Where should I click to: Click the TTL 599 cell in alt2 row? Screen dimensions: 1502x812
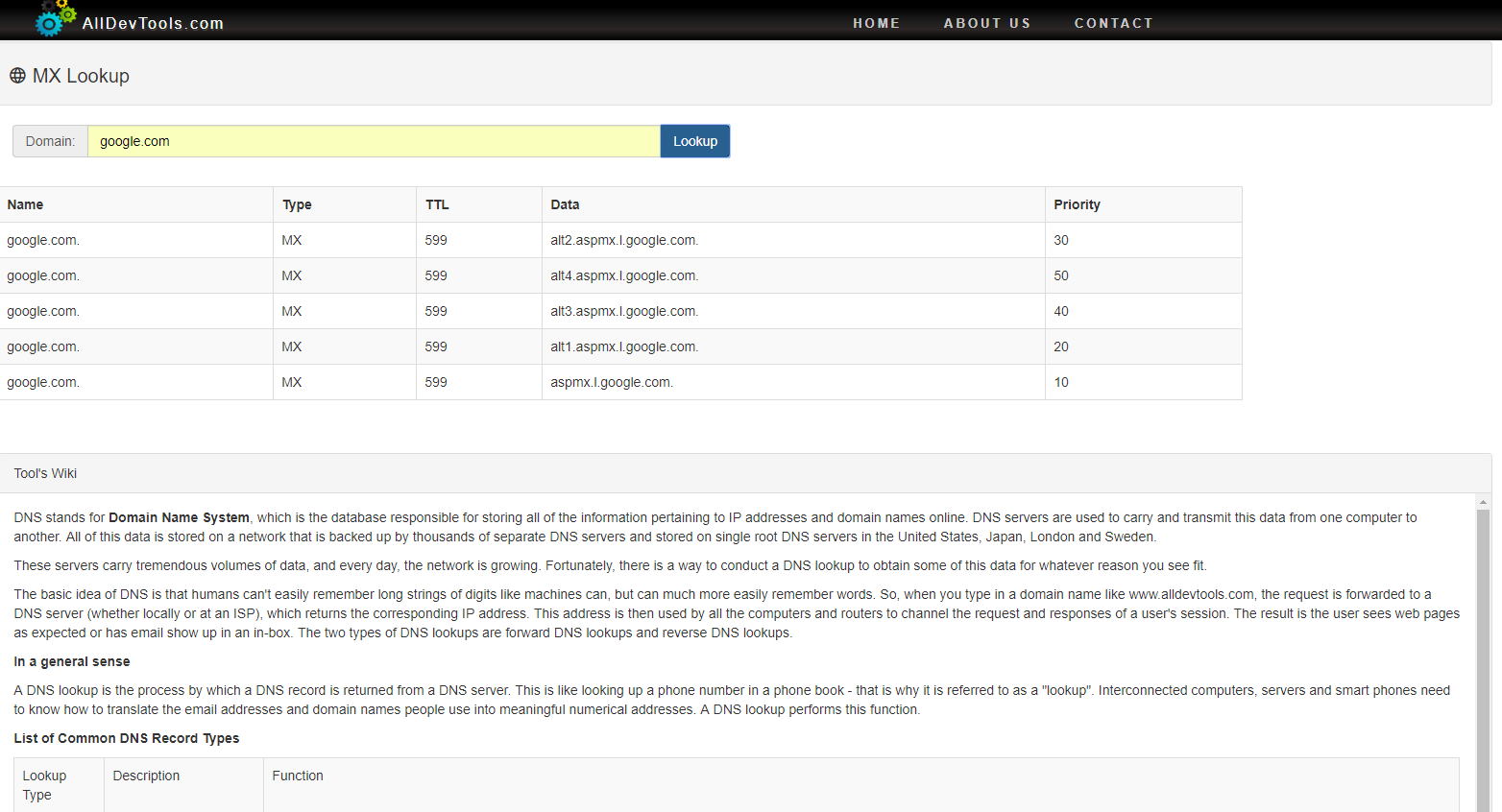(479, 240)
